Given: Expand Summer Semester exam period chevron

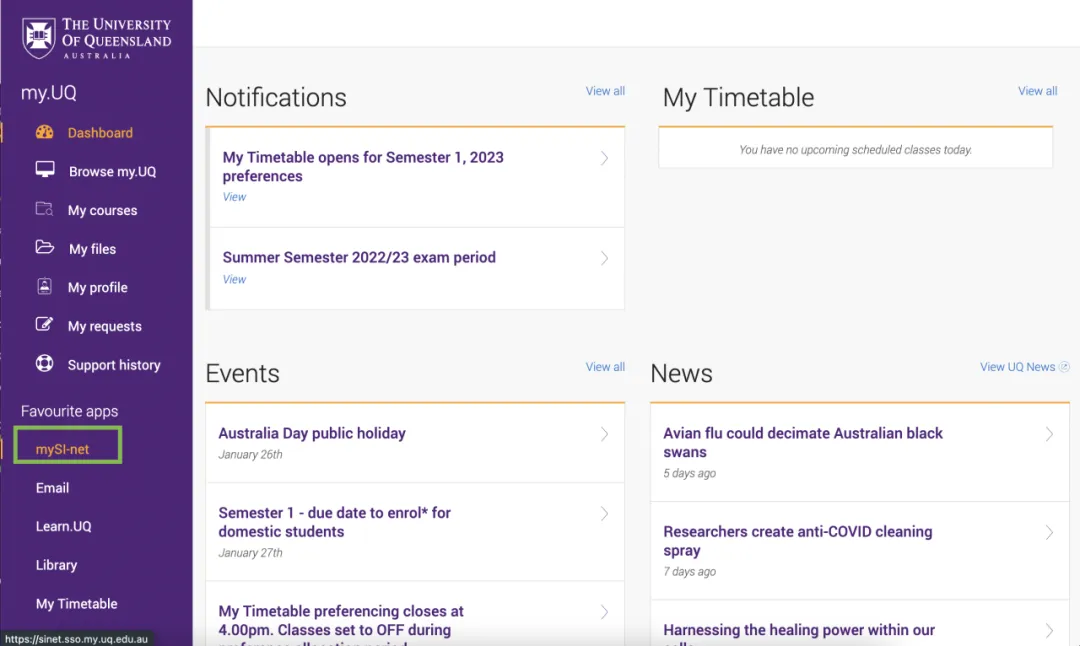Looking at the screenshot, I should click(604, 258).
